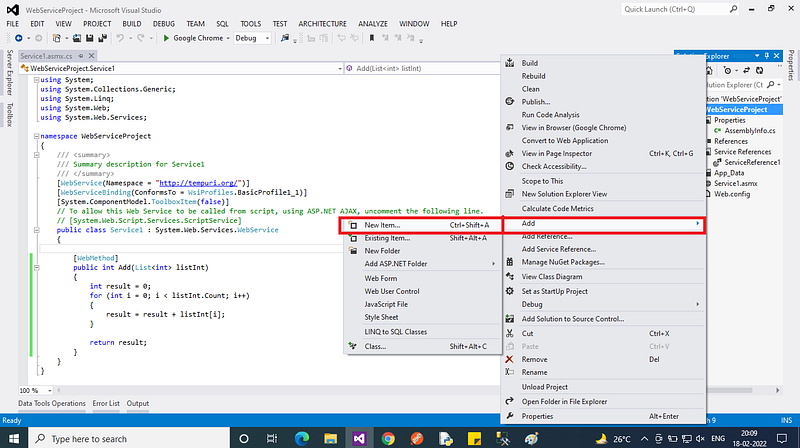This screenshot has height=448, width=800.
Task: Switch to the Error List tab
Action: pos(106,403)
